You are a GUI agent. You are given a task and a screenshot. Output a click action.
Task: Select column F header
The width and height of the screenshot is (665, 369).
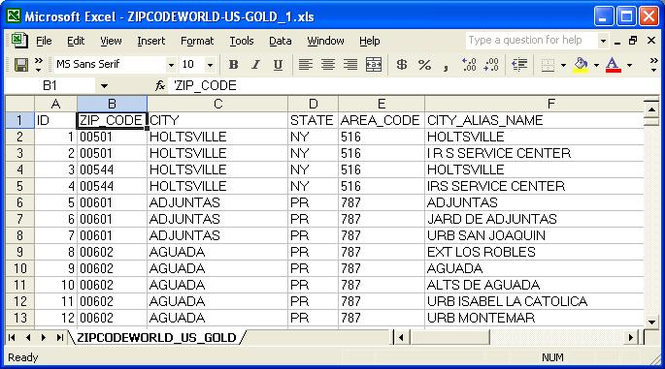click(x=534, y=104)
